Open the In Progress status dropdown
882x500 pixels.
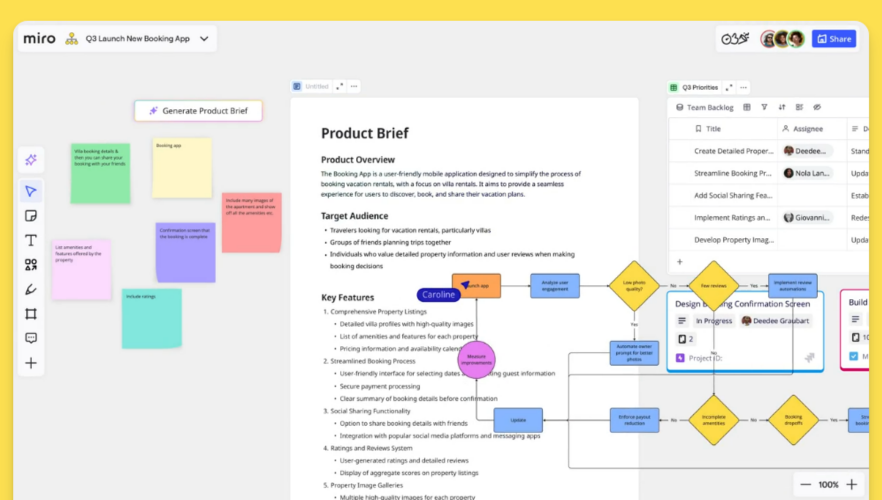click(714, 321)
